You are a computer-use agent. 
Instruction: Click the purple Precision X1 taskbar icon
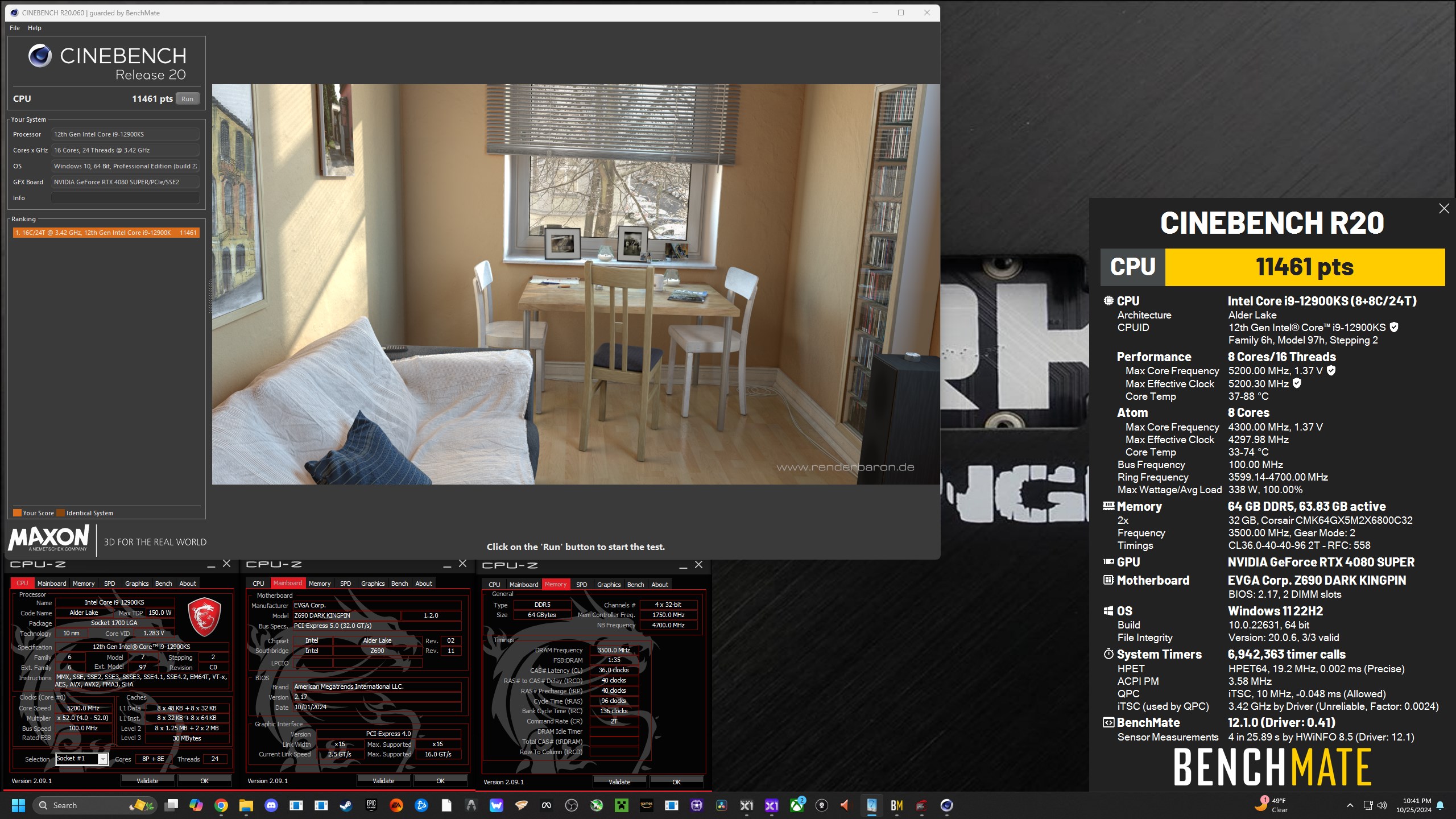coord(772,805)
